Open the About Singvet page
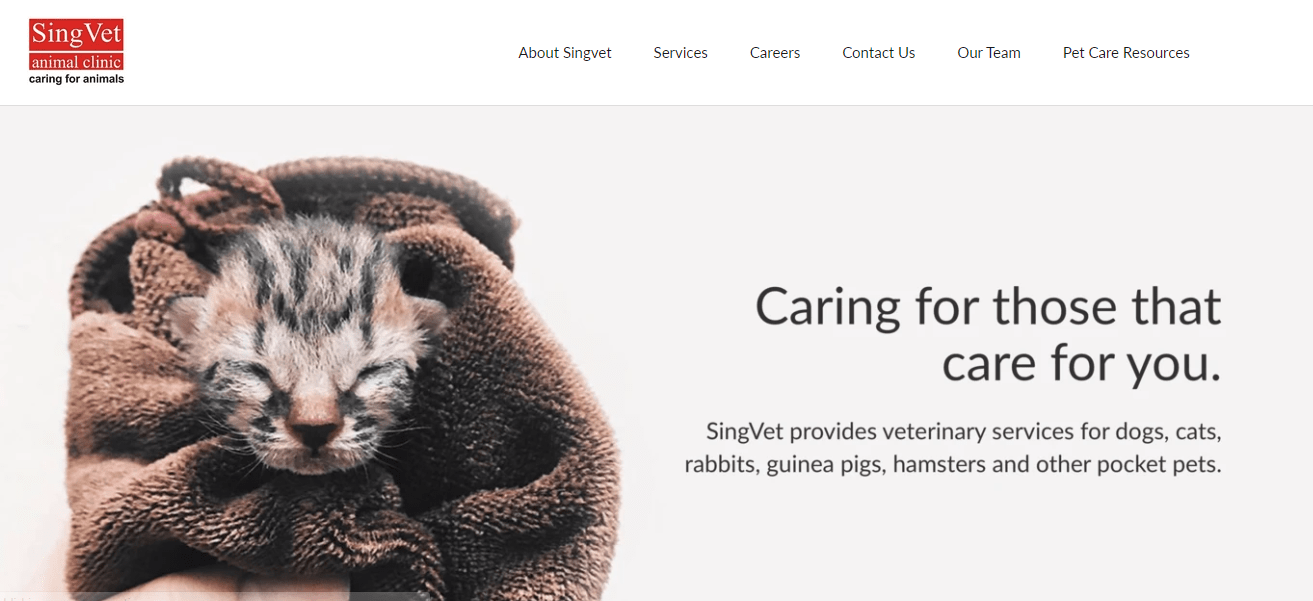1313x601 pixels. coord(565,53)
